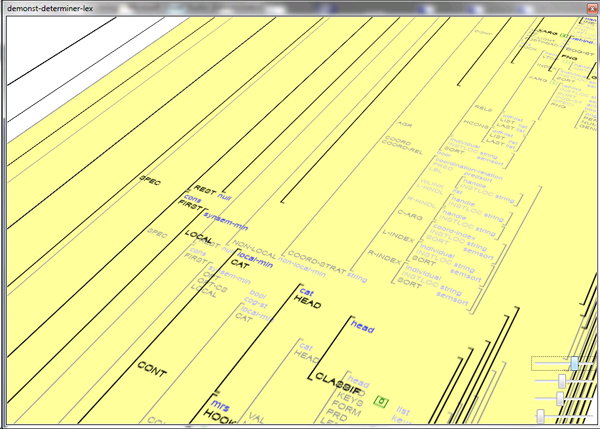Click the second slider from the top
The width and height of the screenshot is (600, 429).
point(562,381)
